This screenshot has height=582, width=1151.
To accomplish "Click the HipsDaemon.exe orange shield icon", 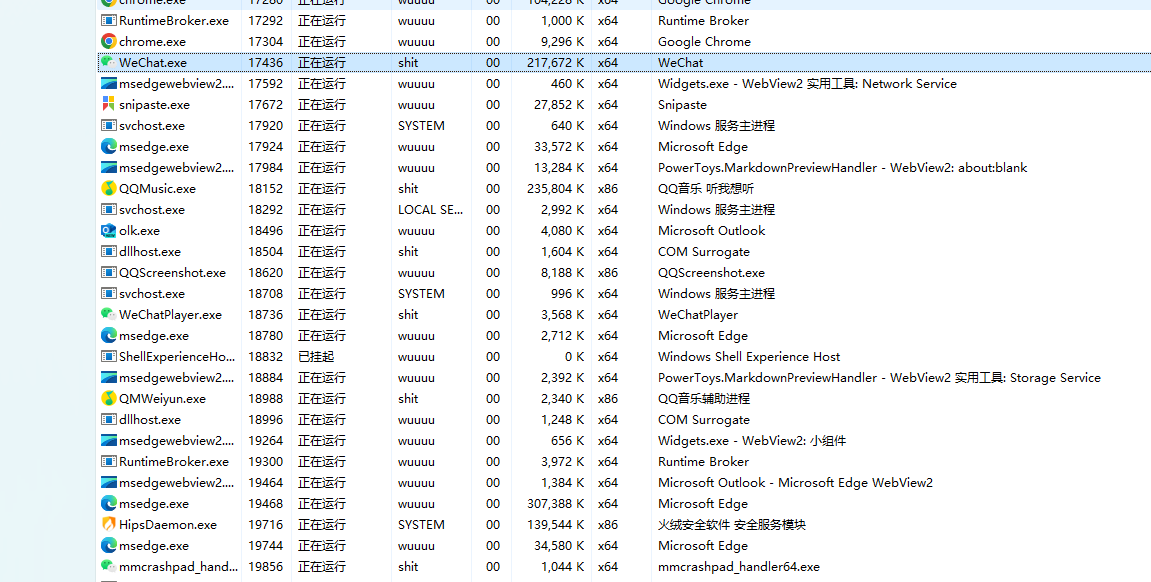I will click(x=109, y=525).
